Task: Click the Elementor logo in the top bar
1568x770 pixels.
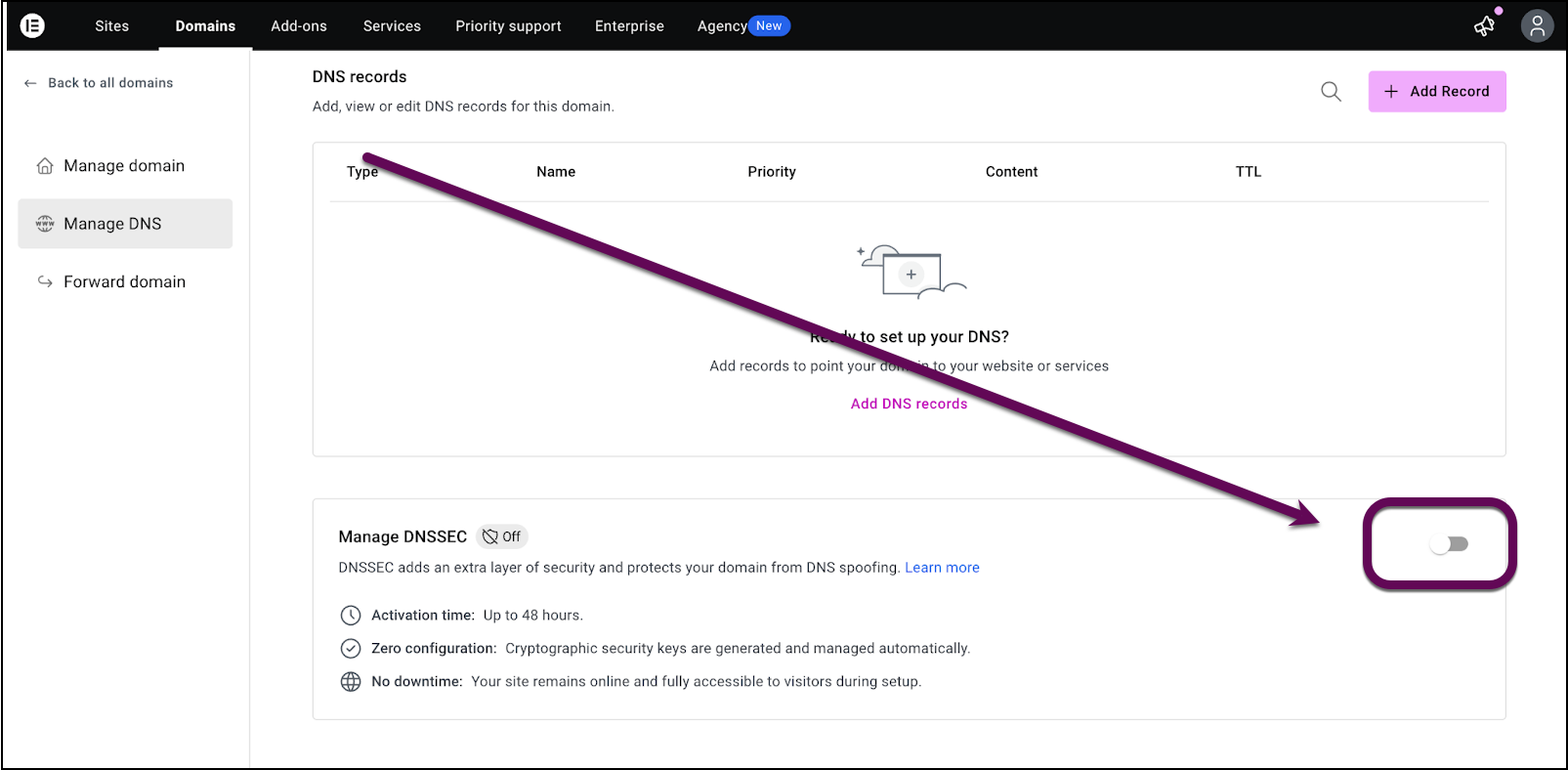Action: click(32, 25)
